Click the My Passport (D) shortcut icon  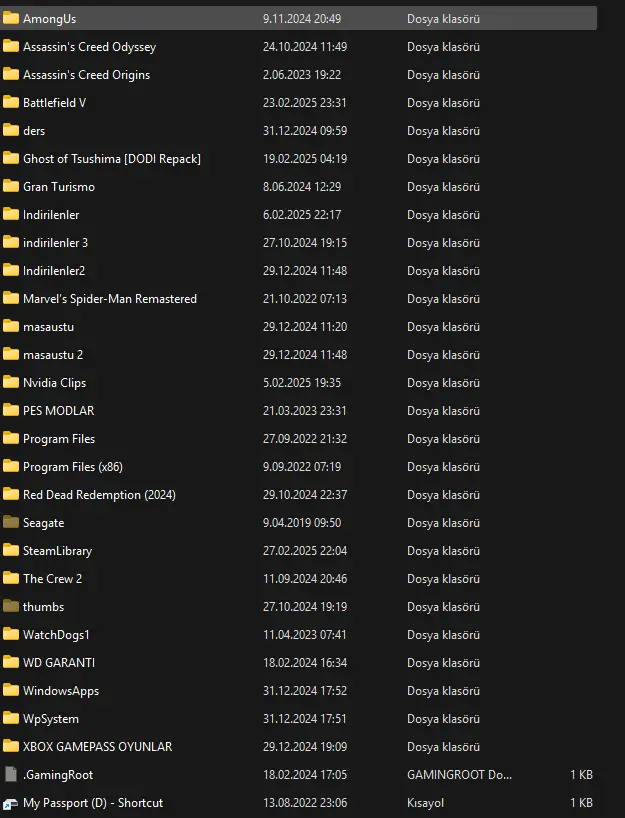11,804
